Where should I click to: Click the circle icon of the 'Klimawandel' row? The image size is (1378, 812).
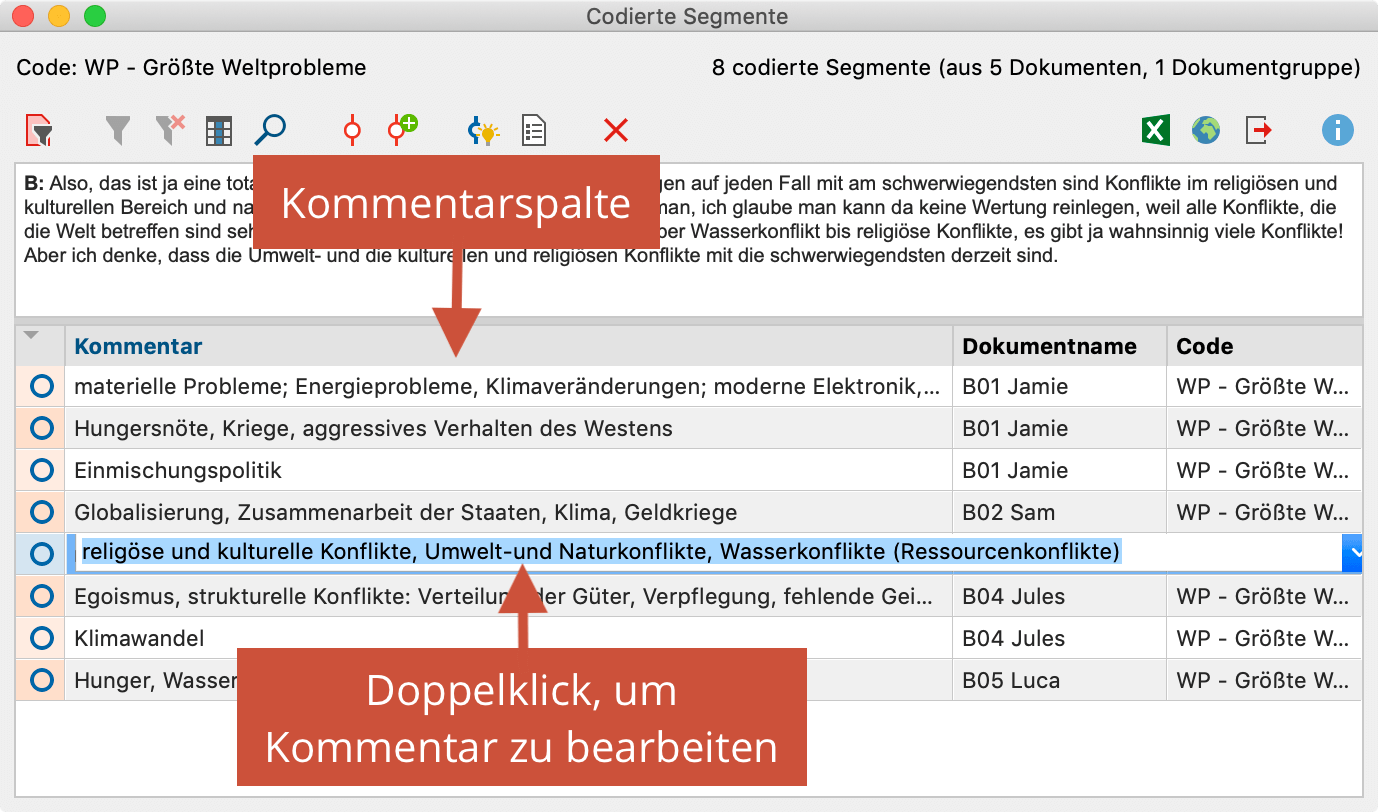pos(41,638)
